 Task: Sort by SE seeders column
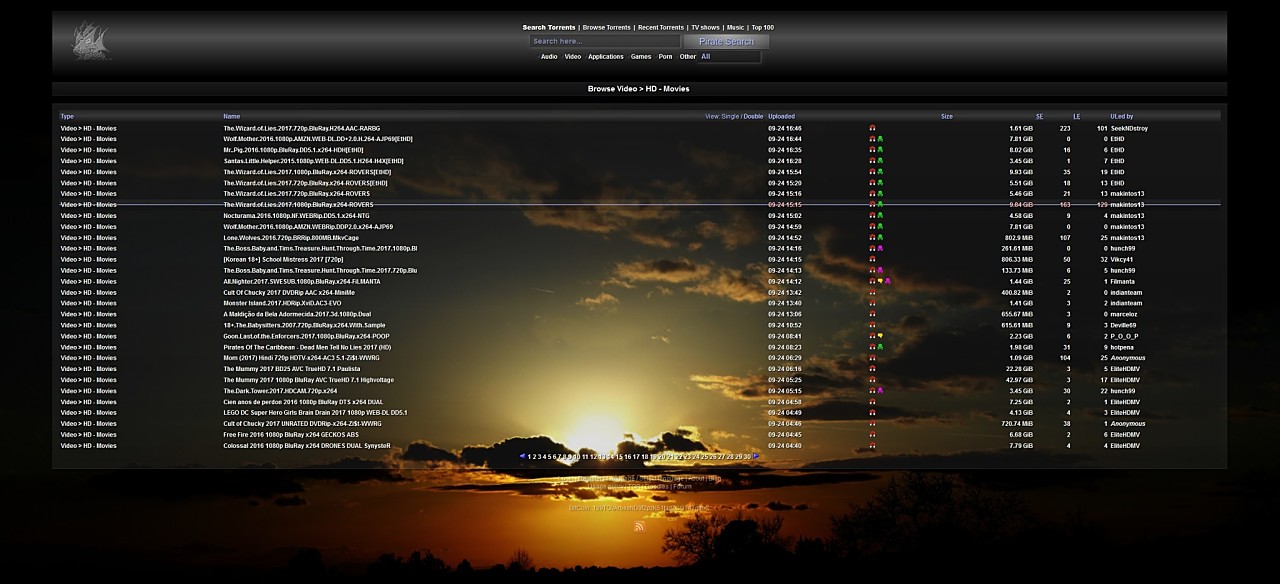pos(1039,117)
